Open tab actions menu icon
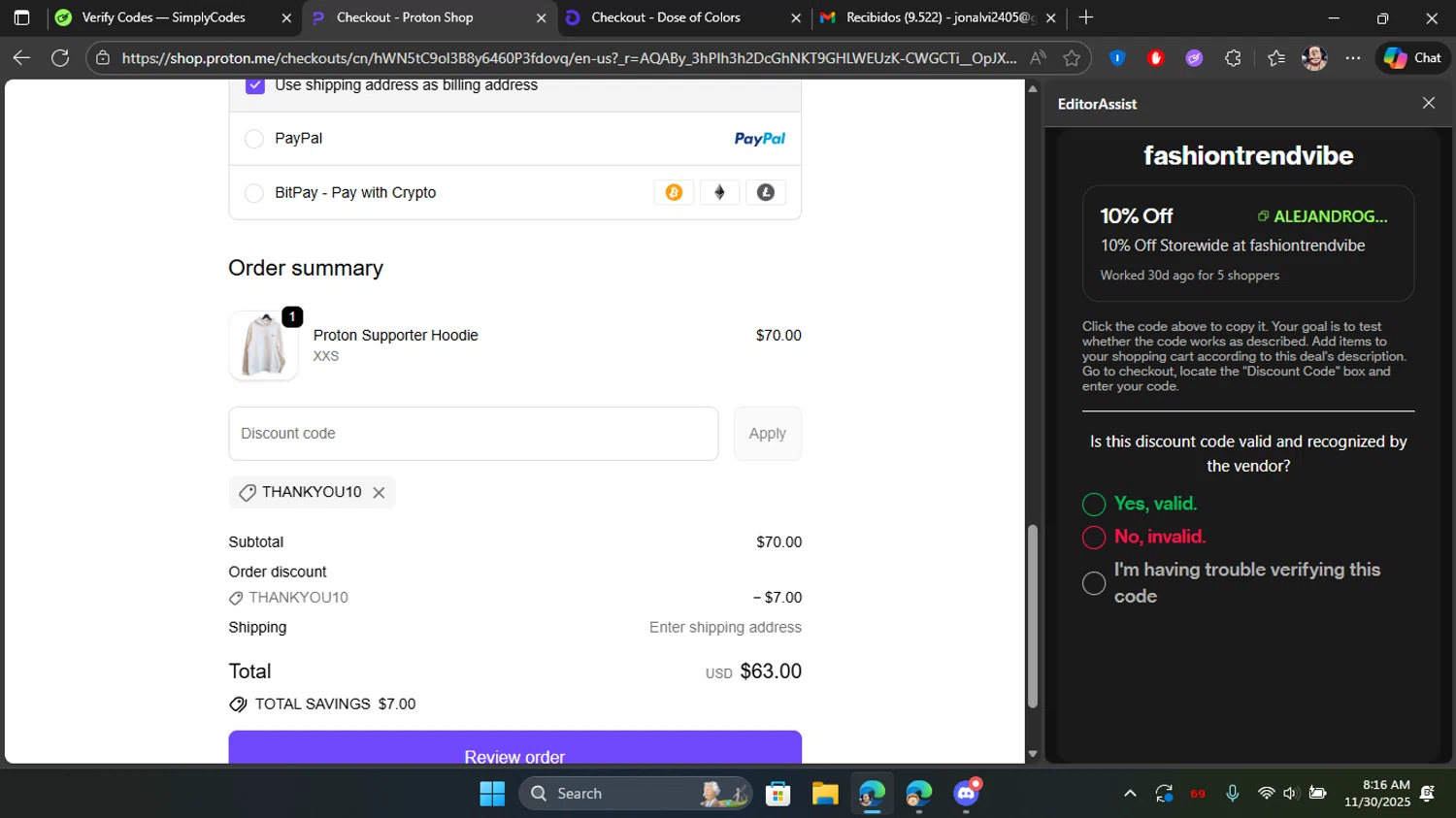The width and height of the screenshot is (1456, 818). [x=21, y=17]
